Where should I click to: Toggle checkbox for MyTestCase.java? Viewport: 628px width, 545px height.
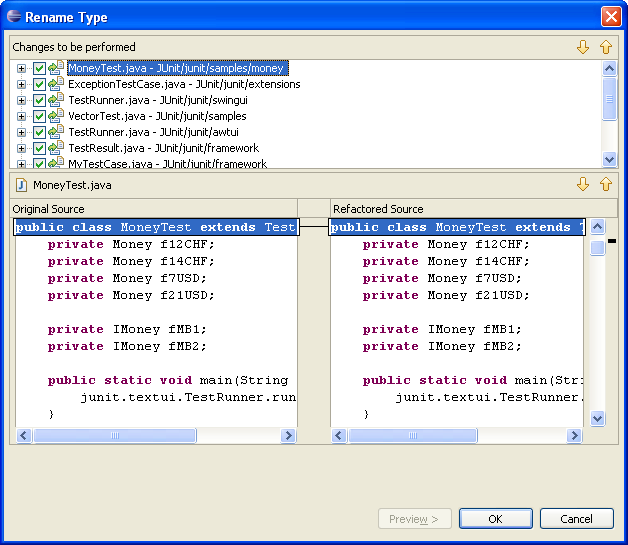coord(39,163)
